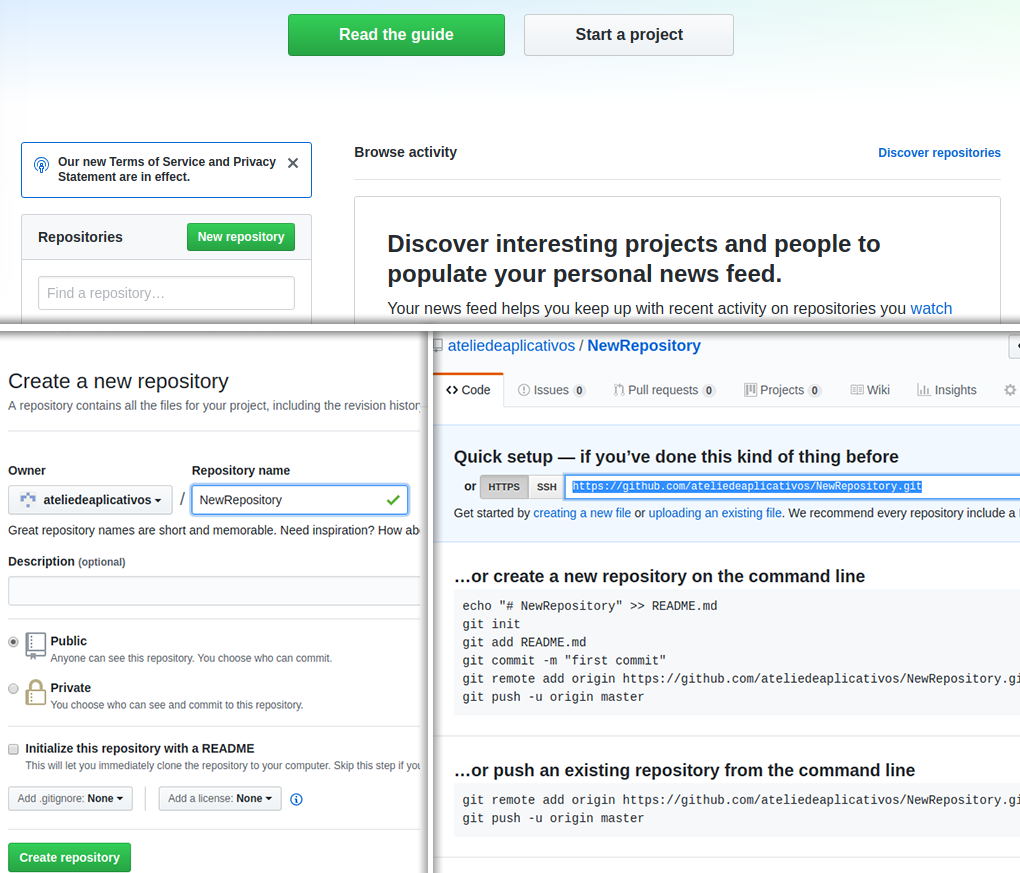The image size is (1020, 873).
Task: Open the repository Settings gear icon
Action: click(x=1009, y=390)
